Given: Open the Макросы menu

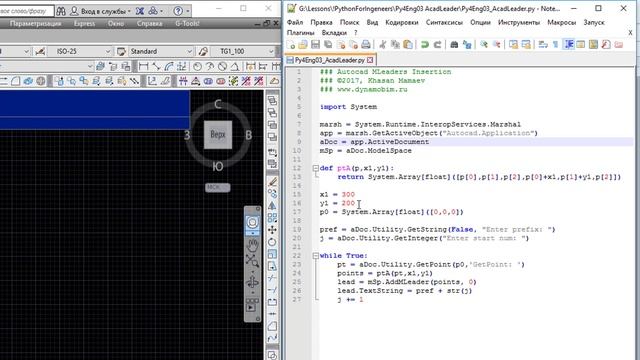Looking at the screenshot, I should (x=561, y=22).
